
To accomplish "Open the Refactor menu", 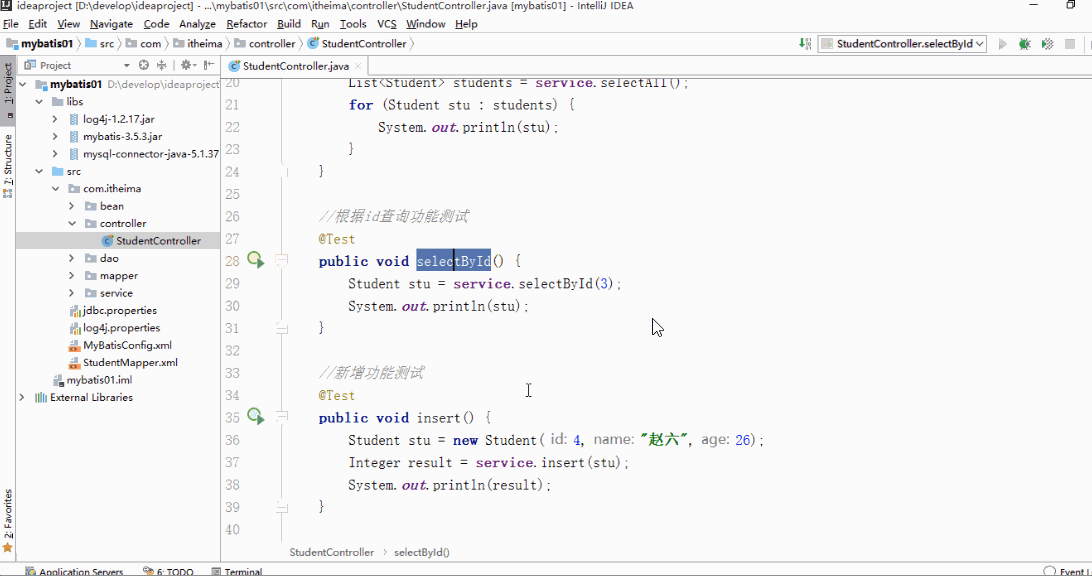I will [x=246, y=23].
